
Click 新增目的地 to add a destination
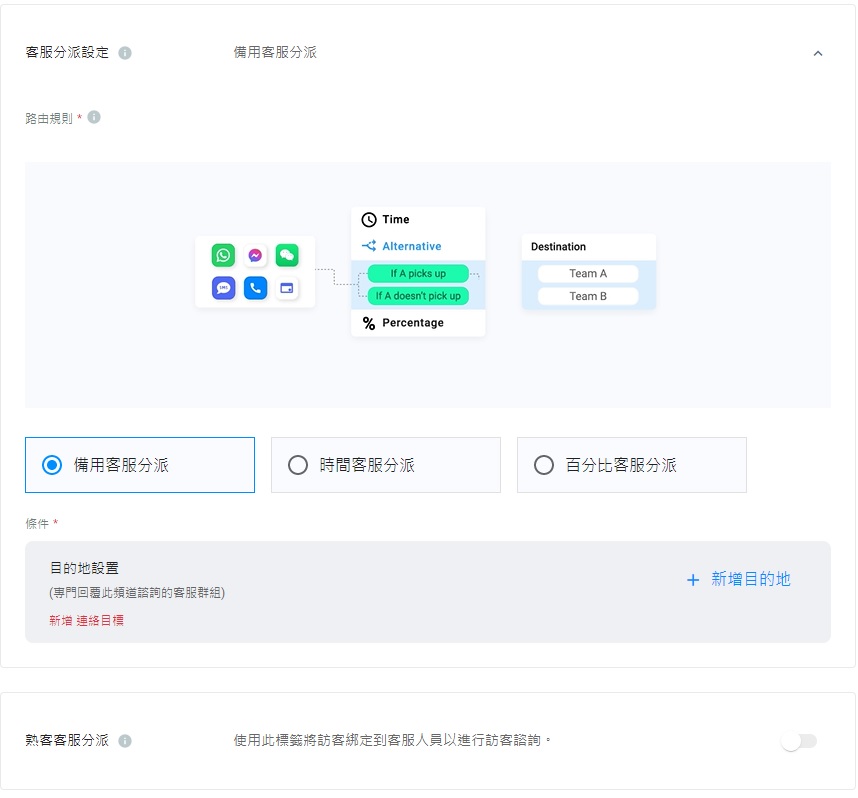(x=739, y=579)
